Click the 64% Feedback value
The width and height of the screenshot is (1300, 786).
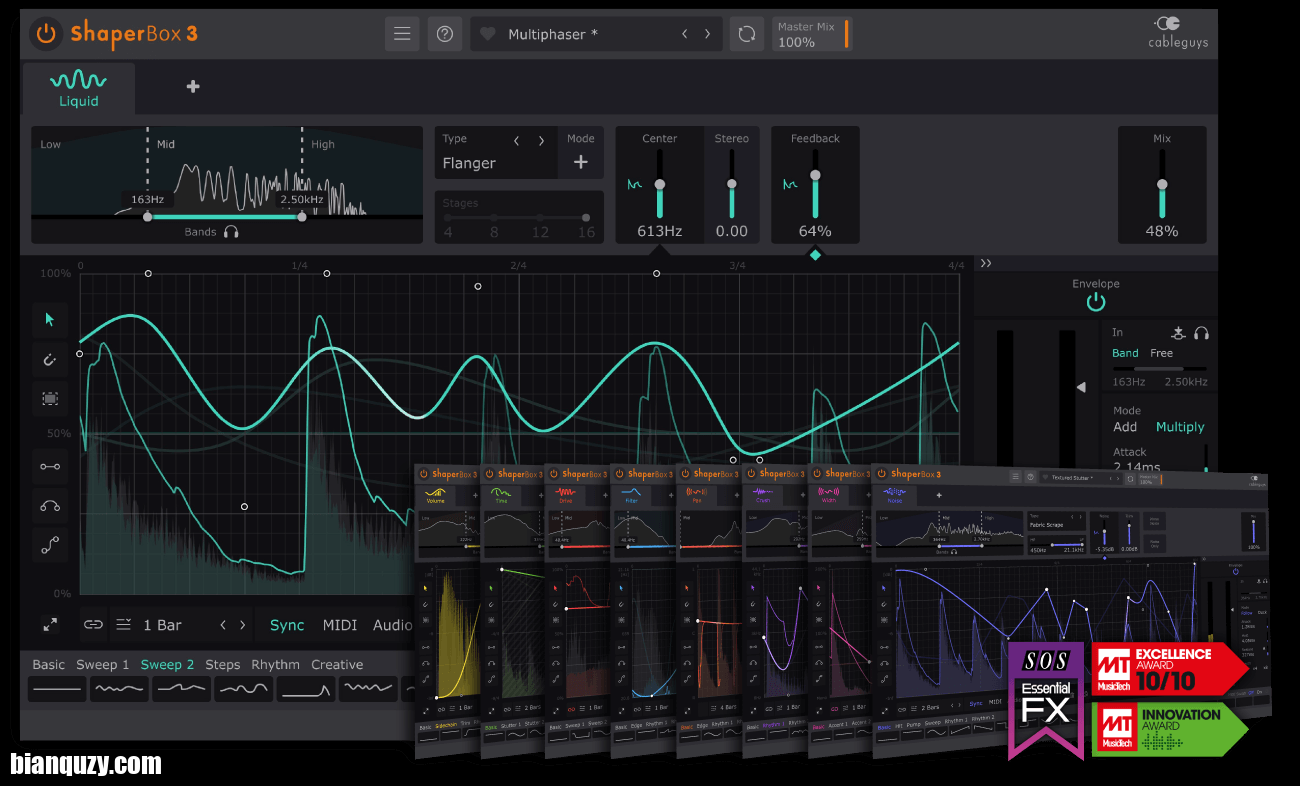click(815, 231)
